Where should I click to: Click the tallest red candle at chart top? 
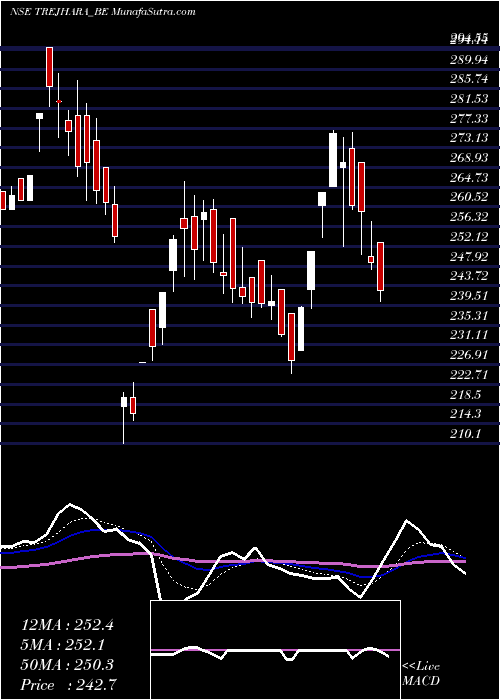[x=49, y=67]
